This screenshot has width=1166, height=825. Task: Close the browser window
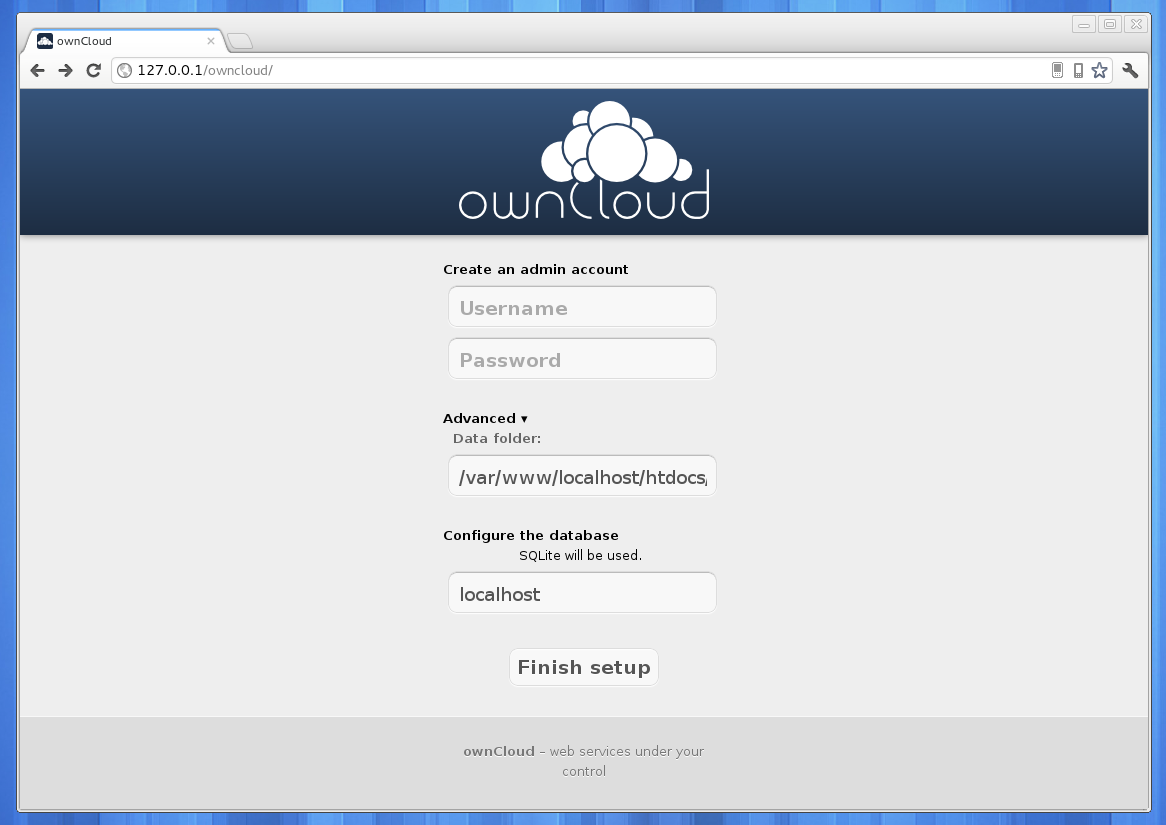point(1136,25)
